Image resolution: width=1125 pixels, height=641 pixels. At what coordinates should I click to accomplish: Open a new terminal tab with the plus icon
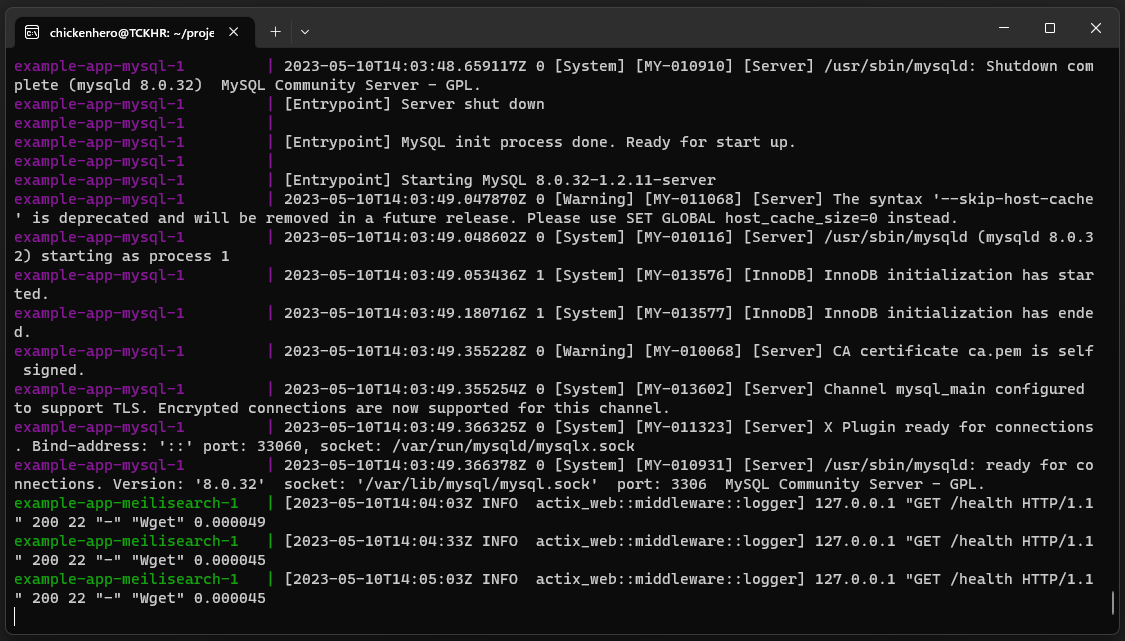pos(274,32)
